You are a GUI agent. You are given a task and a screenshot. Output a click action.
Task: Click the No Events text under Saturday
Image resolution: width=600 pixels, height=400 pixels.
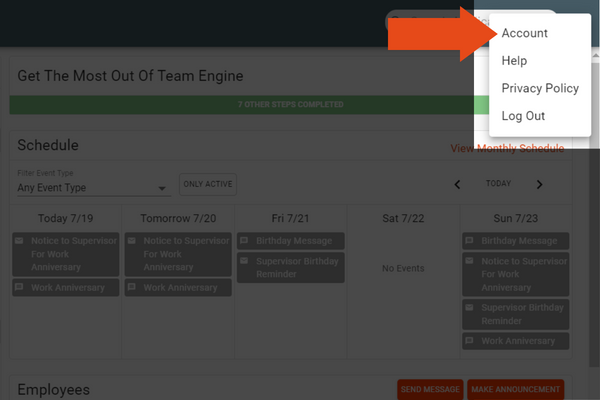click(x=403, y=268)
